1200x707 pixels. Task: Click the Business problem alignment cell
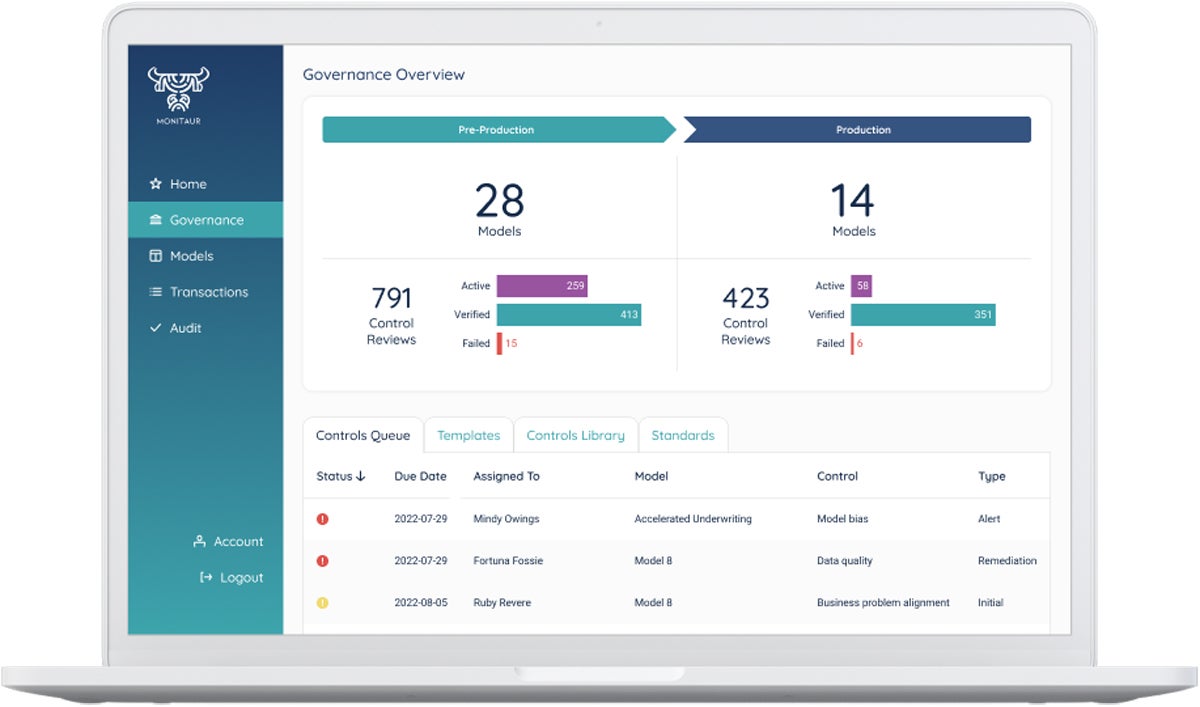(883, 603)
